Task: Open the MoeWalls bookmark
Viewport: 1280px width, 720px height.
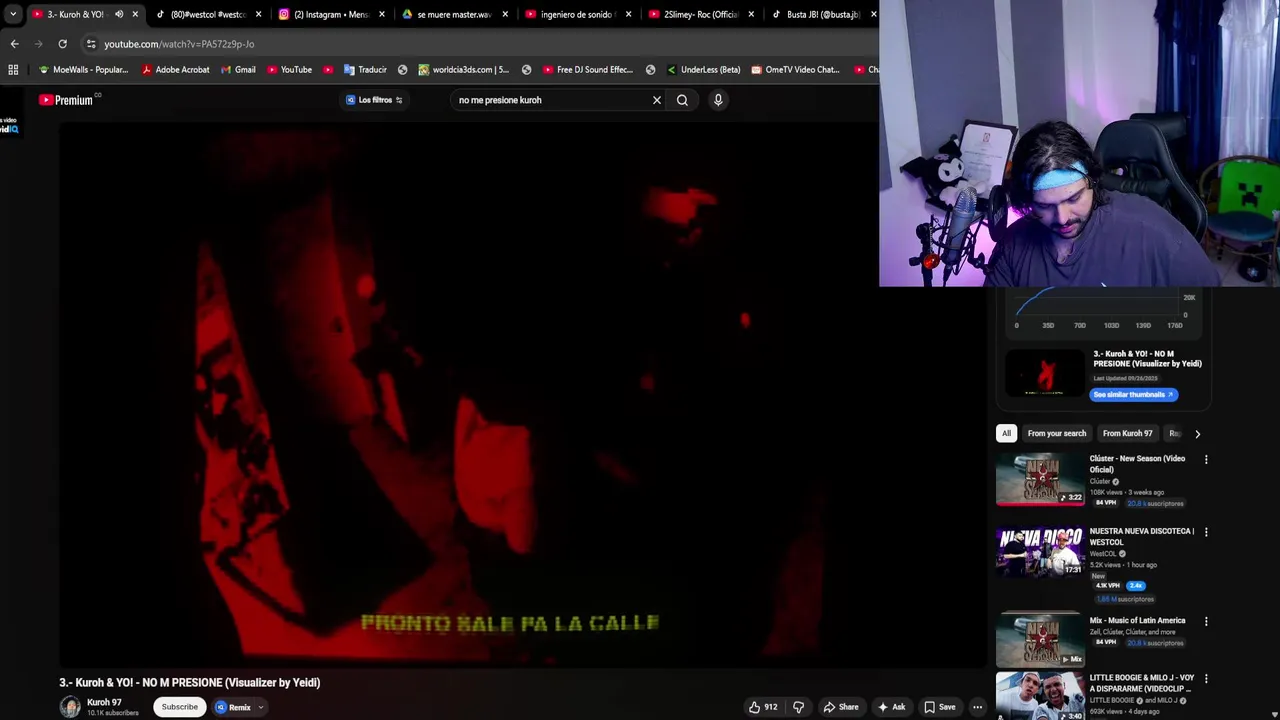Action: pos(83,70)
